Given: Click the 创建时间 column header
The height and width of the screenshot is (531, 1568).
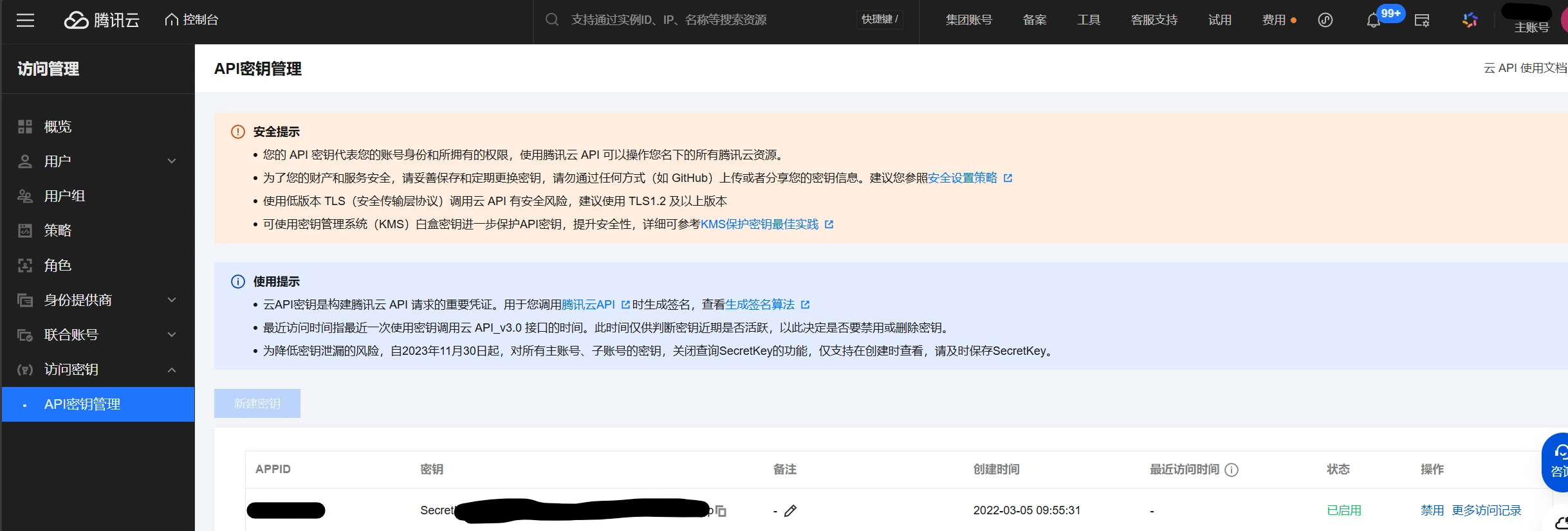Looking at the screenshot, I should [996, 469].
